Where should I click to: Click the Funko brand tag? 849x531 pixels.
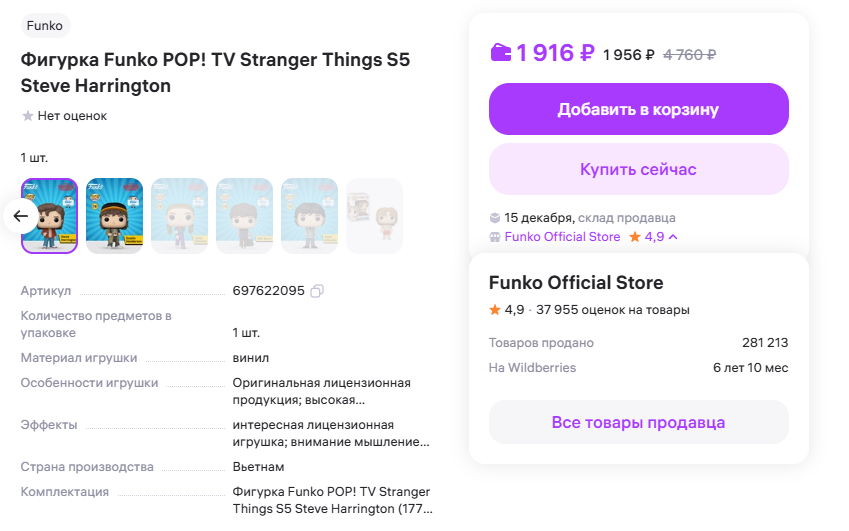tap(45, 26)
